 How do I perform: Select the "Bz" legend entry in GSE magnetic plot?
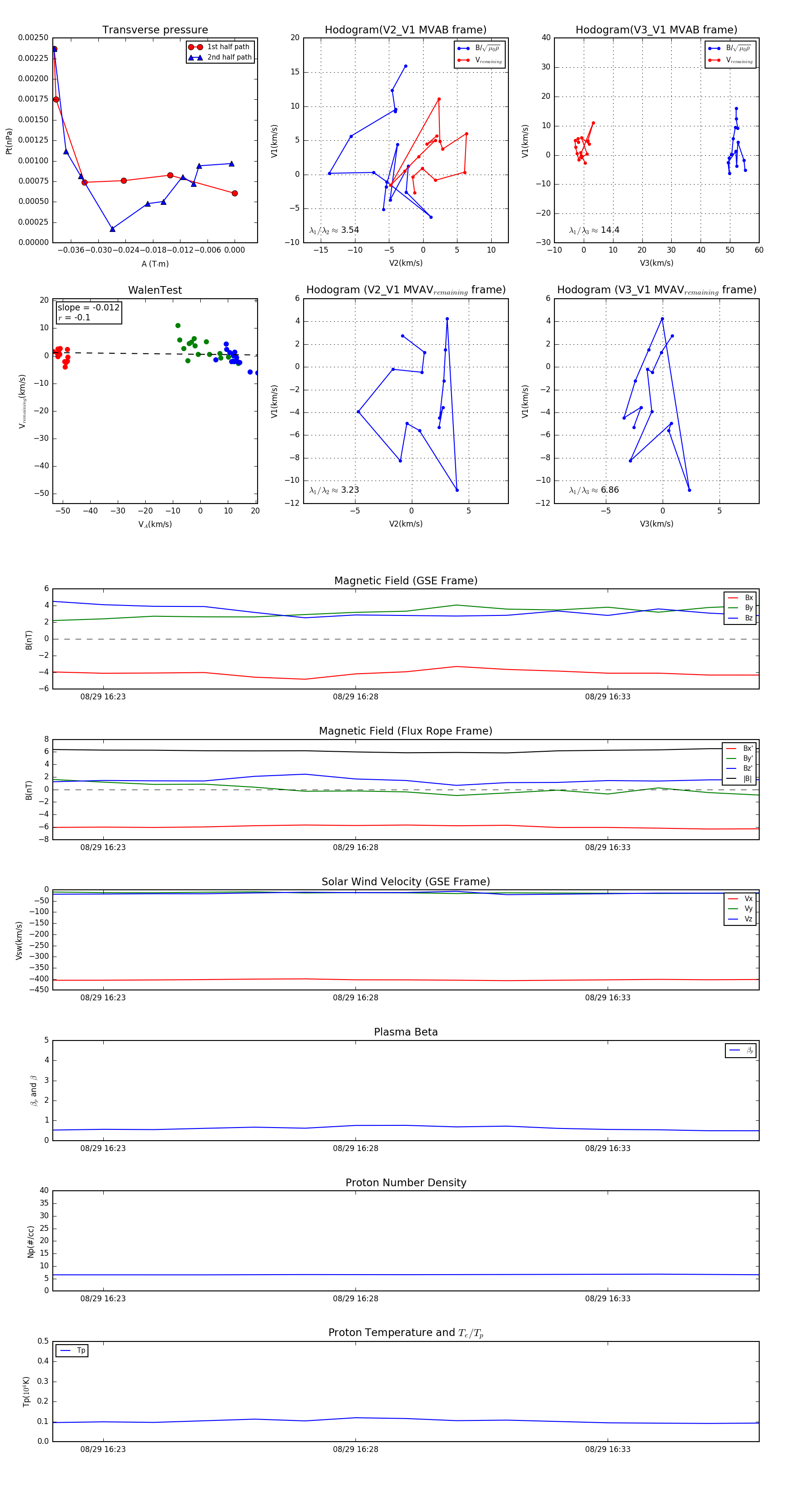coord(740,618)
